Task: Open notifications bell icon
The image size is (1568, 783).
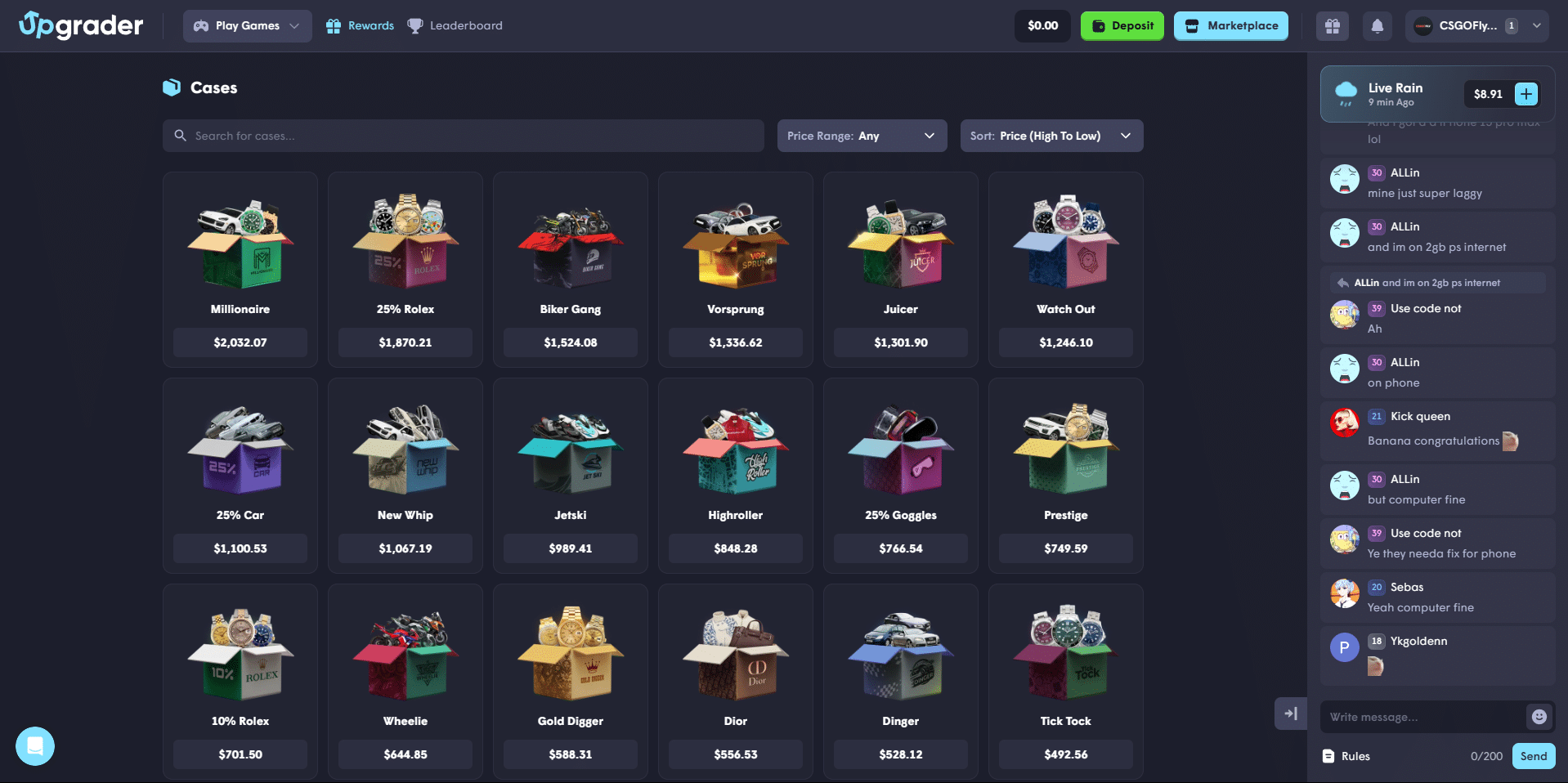Action: click(1377, 26)
